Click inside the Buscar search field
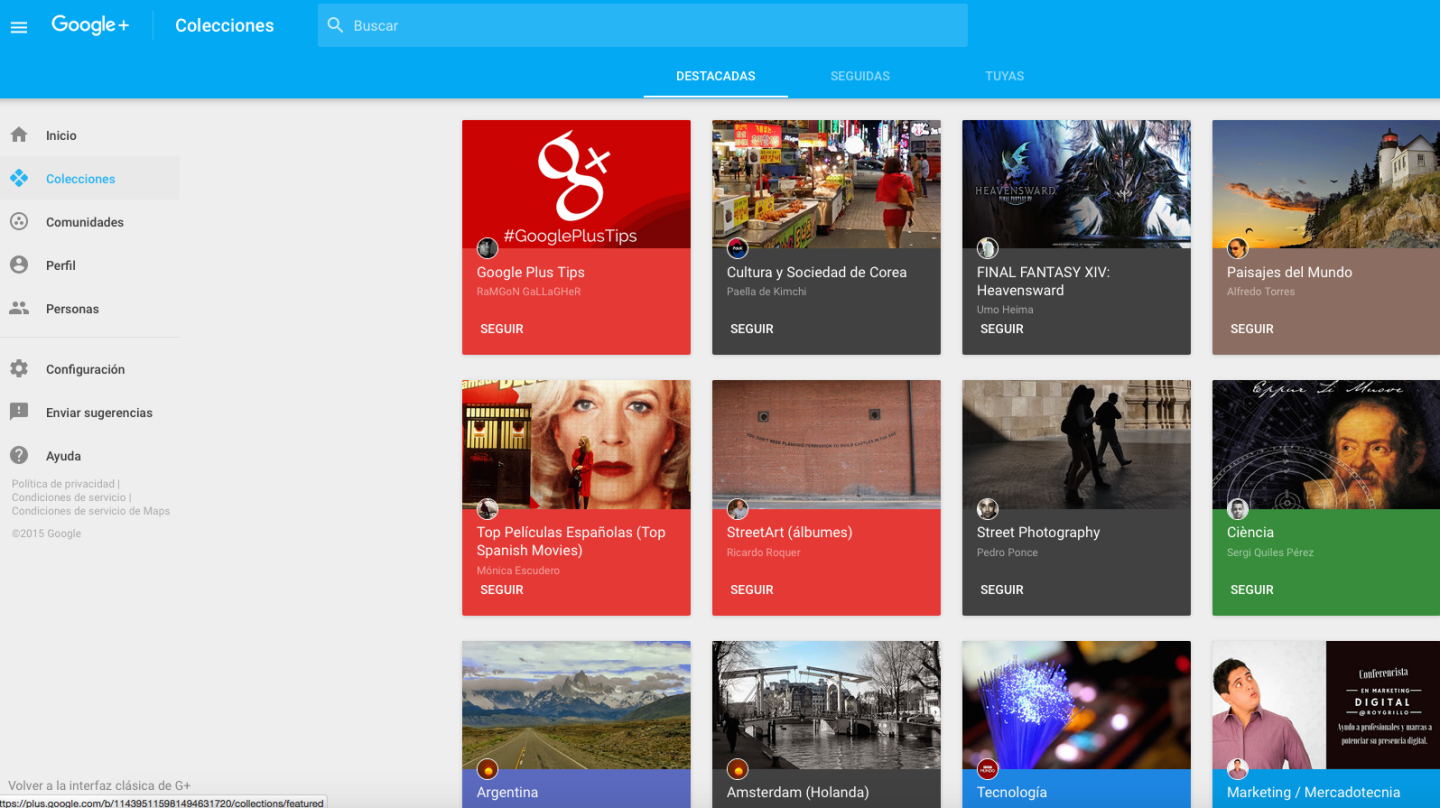Screen dimensions: 1440x808 tap(643, 25)
